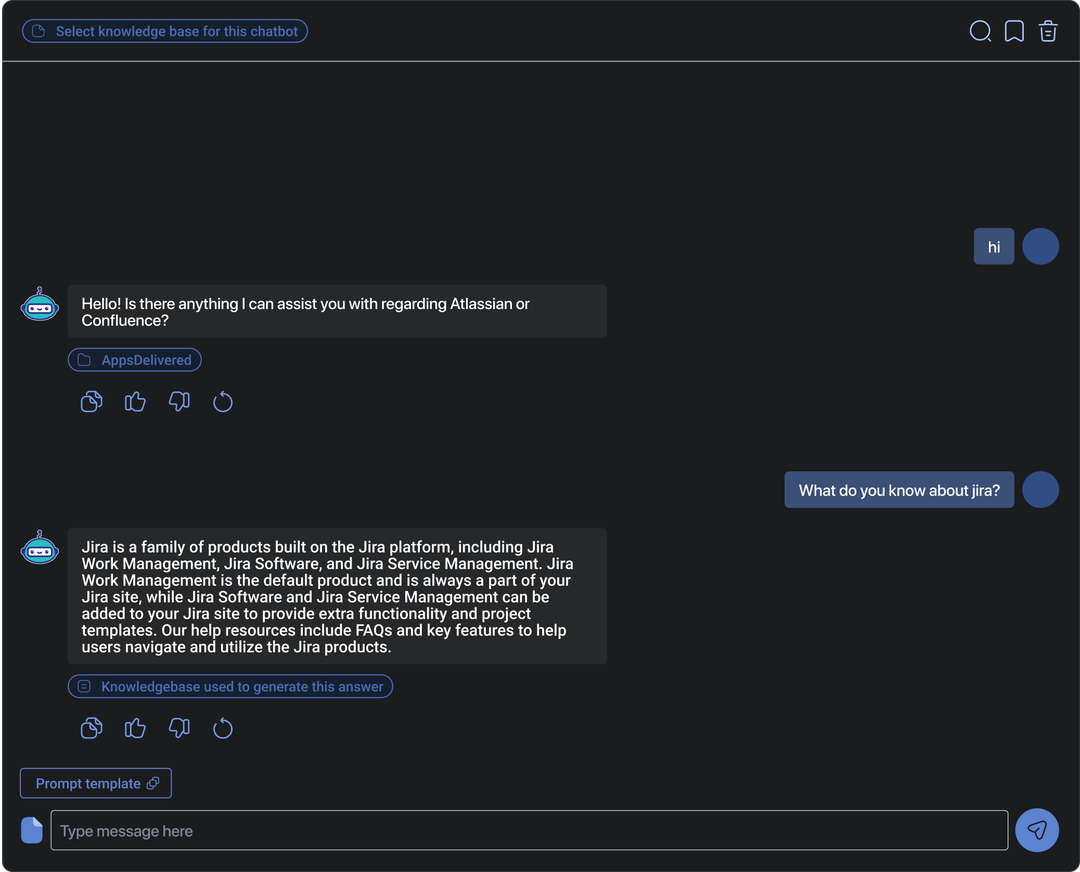Regenerate the Hello greeting reply
Viewport: 1080px width, 872px height.
222,402
